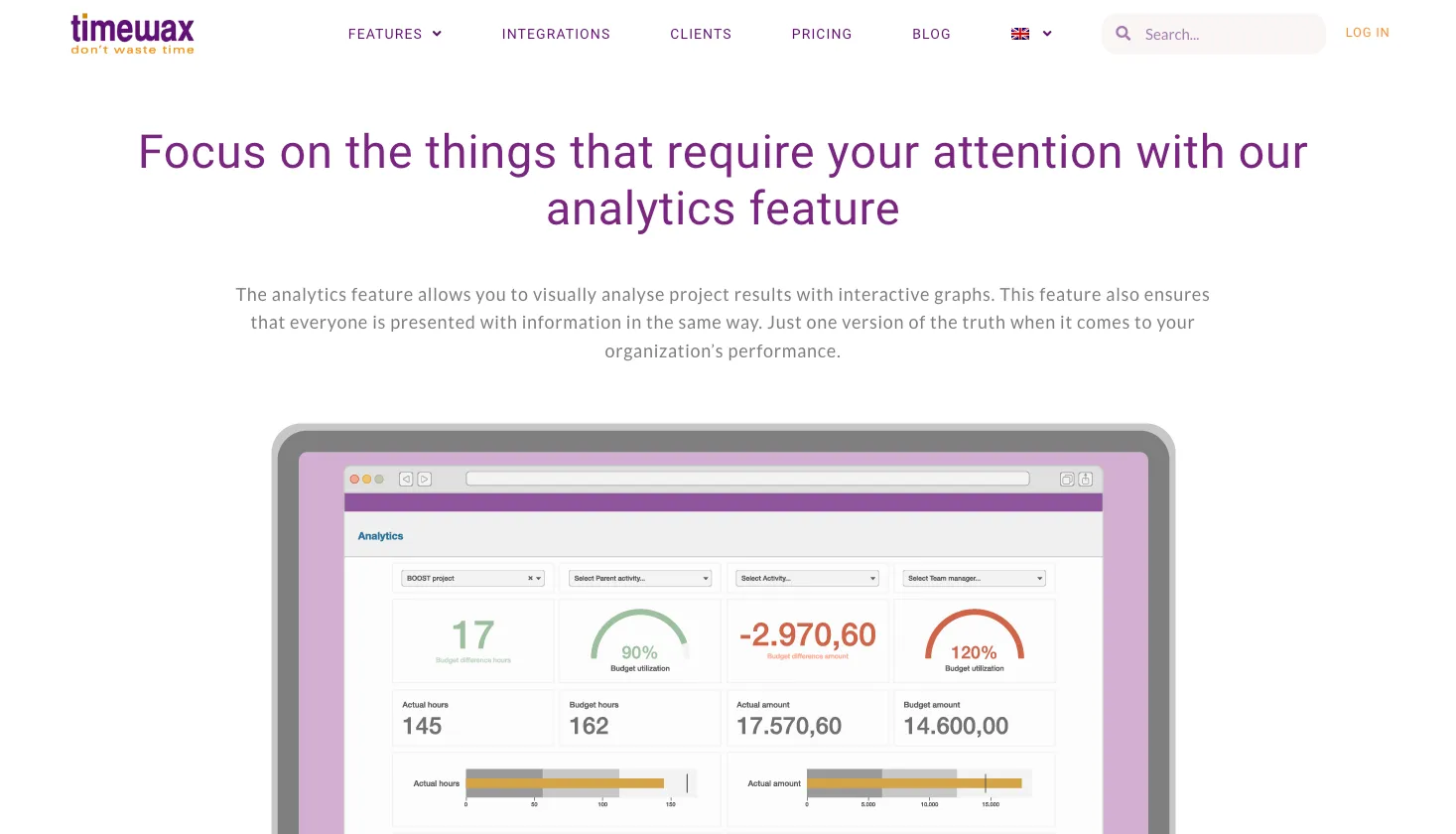The height and width of the screenshot is (834, 1456).
Task: Click the analytics dashboard laptop image
Action: (723, 628)
